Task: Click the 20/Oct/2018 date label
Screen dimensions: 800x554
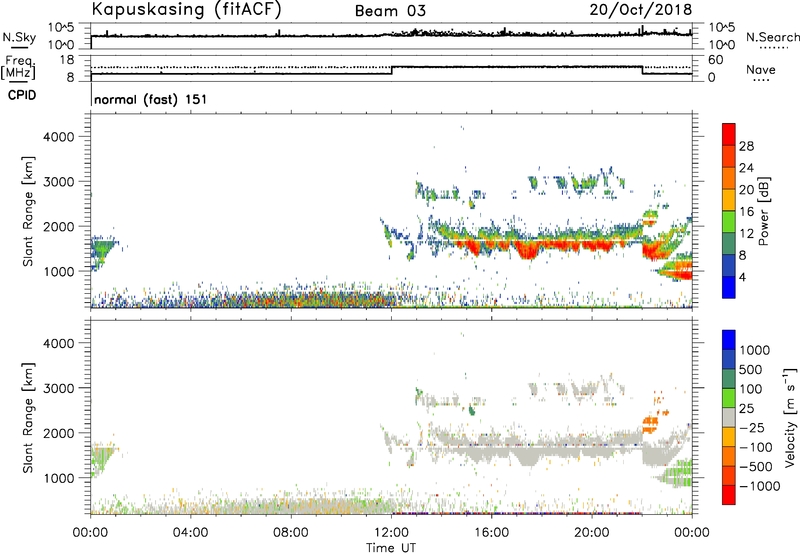Action: (641, 10)
